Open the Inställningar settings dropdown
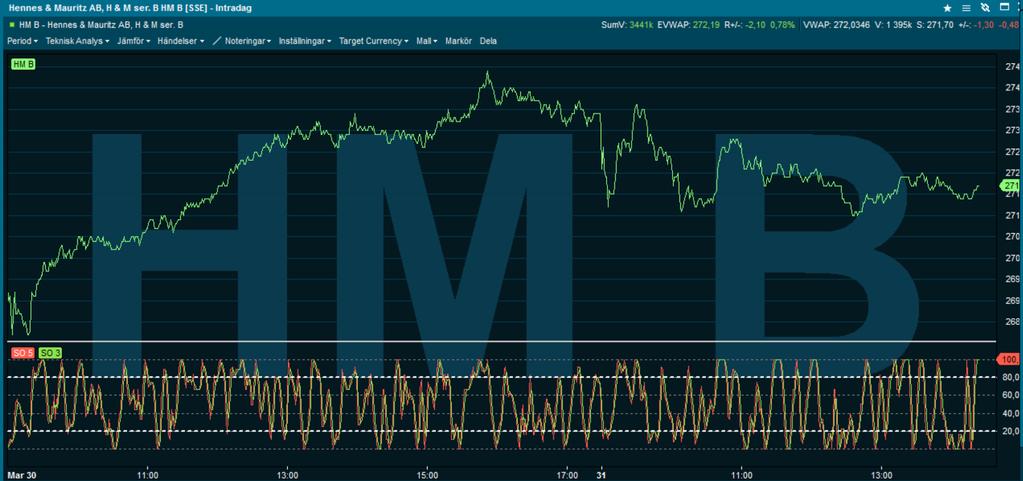1023x481 pixels. pos(305,40)
